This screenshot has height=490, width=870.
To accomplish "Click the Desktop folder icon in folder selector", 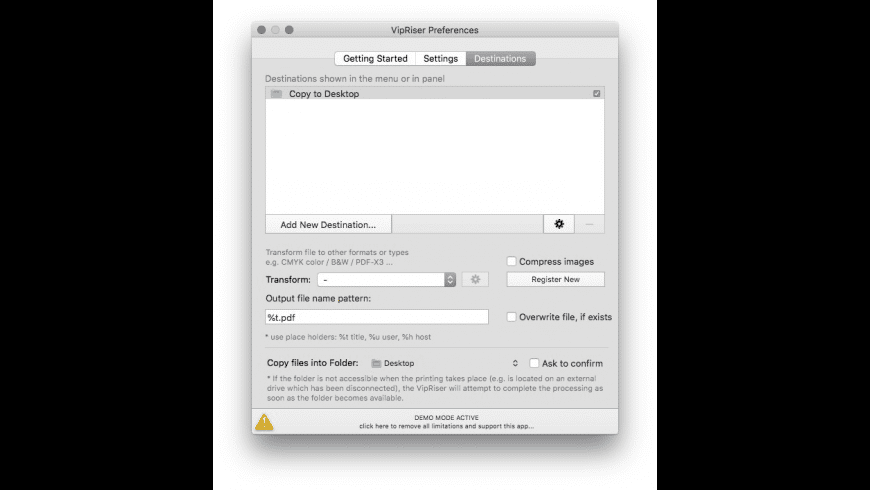I will point(376,363).
